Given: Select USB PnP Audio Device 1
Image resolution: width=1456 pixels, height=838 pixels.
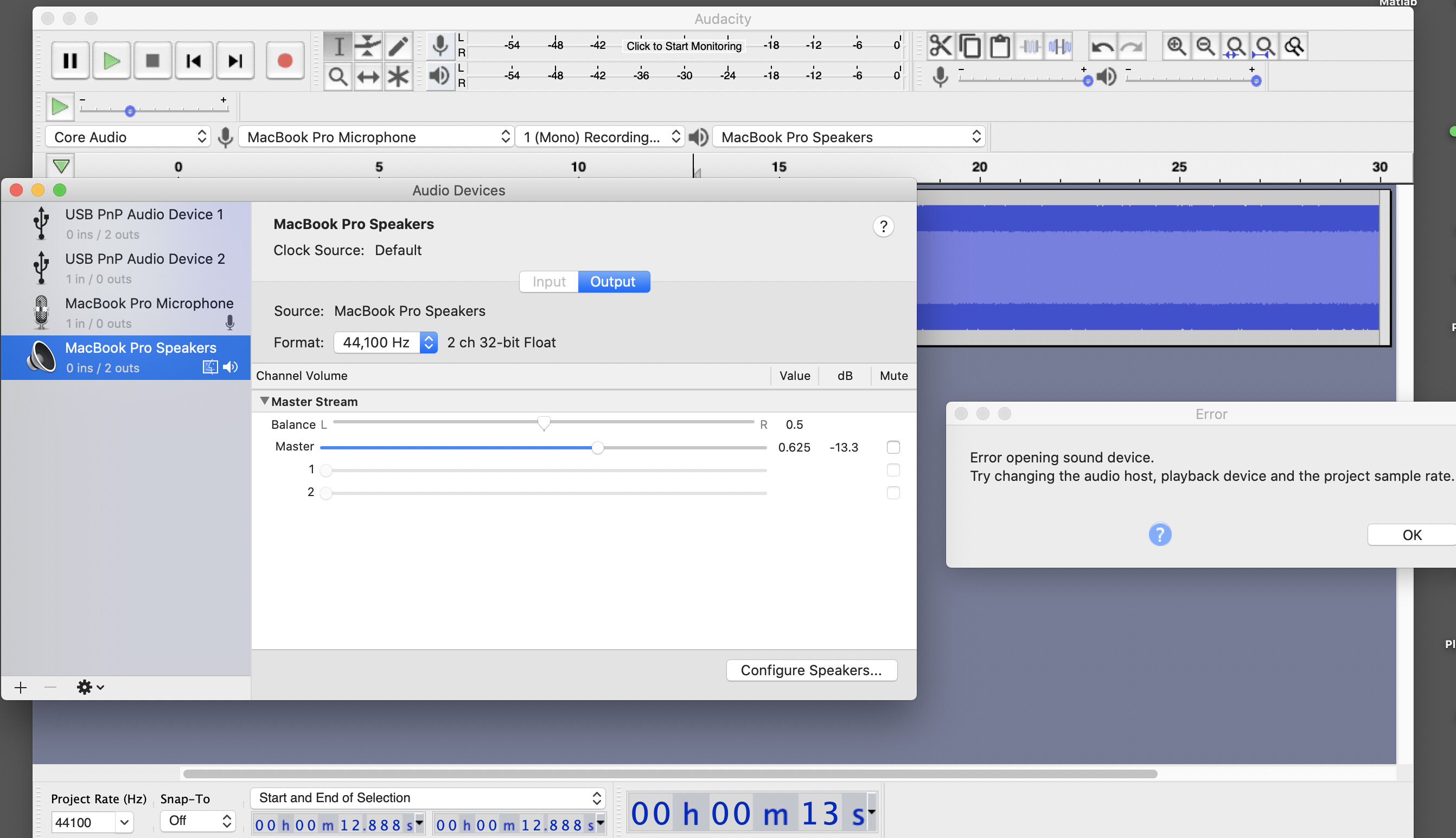Looking at the screenshot, I should pyautogui.click(x=126, y=224).
